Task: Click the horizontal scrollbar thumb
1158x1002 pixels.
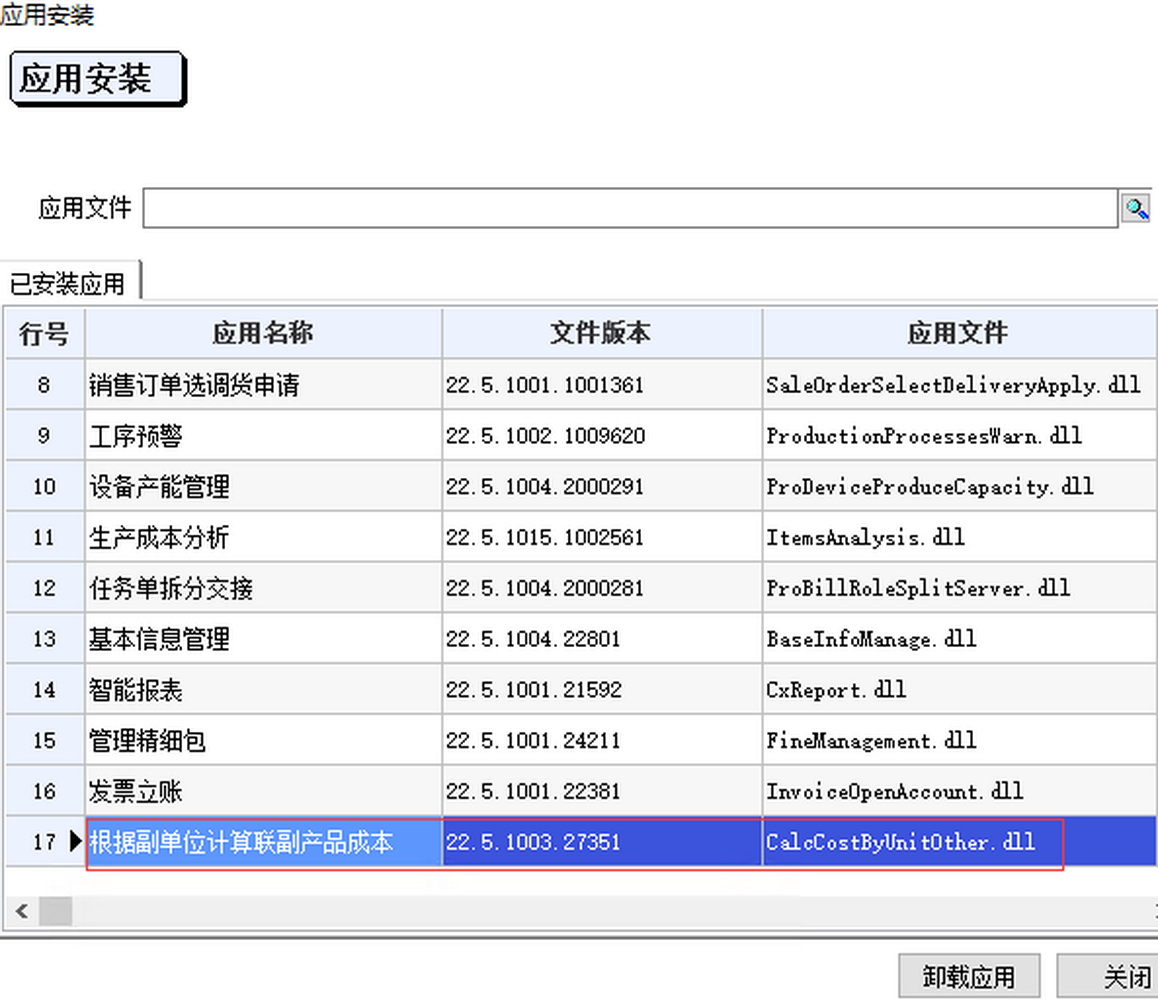Action: pyautogui.click(x=56, y=910)
